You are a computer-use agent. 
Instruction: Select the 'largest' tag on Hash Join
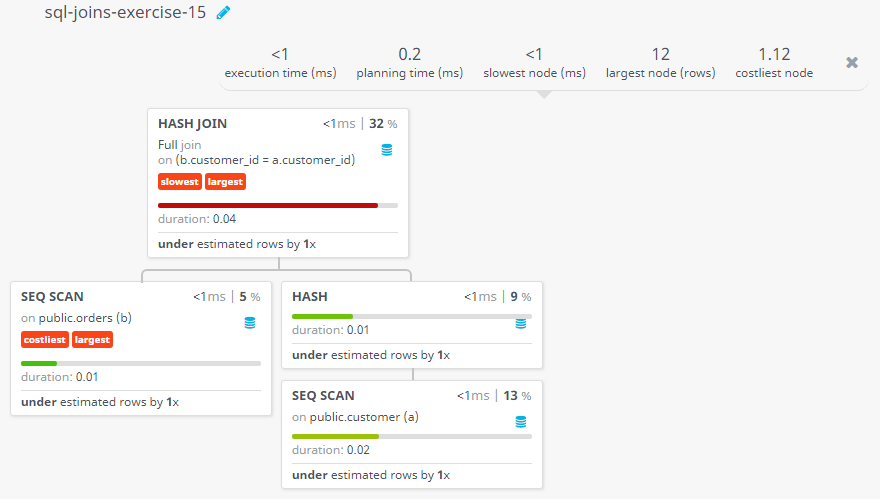(225, 182)
